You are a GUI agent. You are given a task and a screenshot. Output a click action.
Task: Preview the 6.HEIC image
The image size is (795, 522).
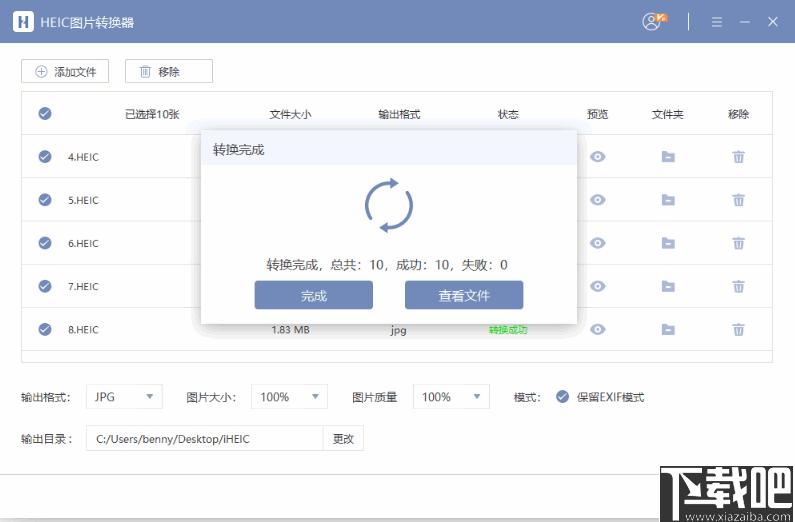598,243
